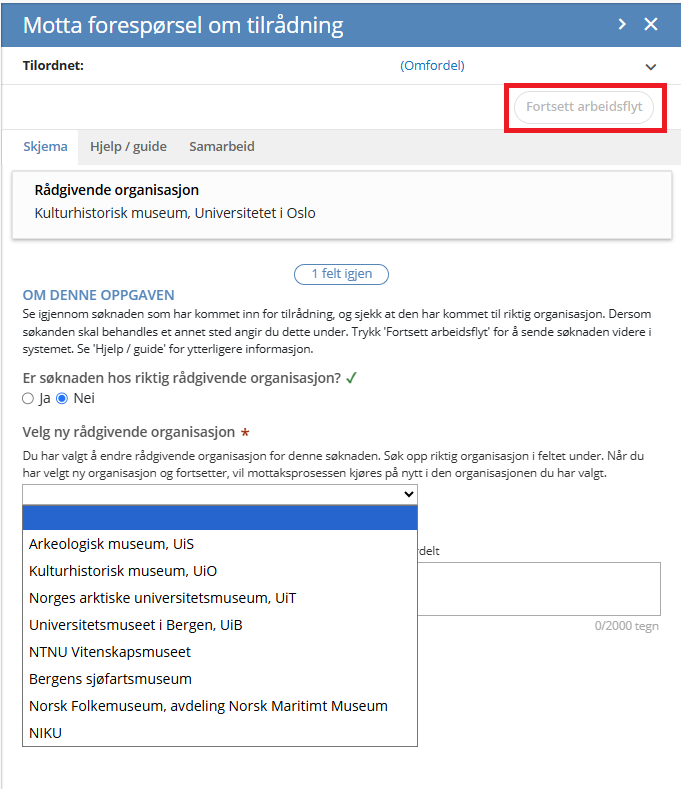Click the organisation dropdown arrow

point(408,494)
